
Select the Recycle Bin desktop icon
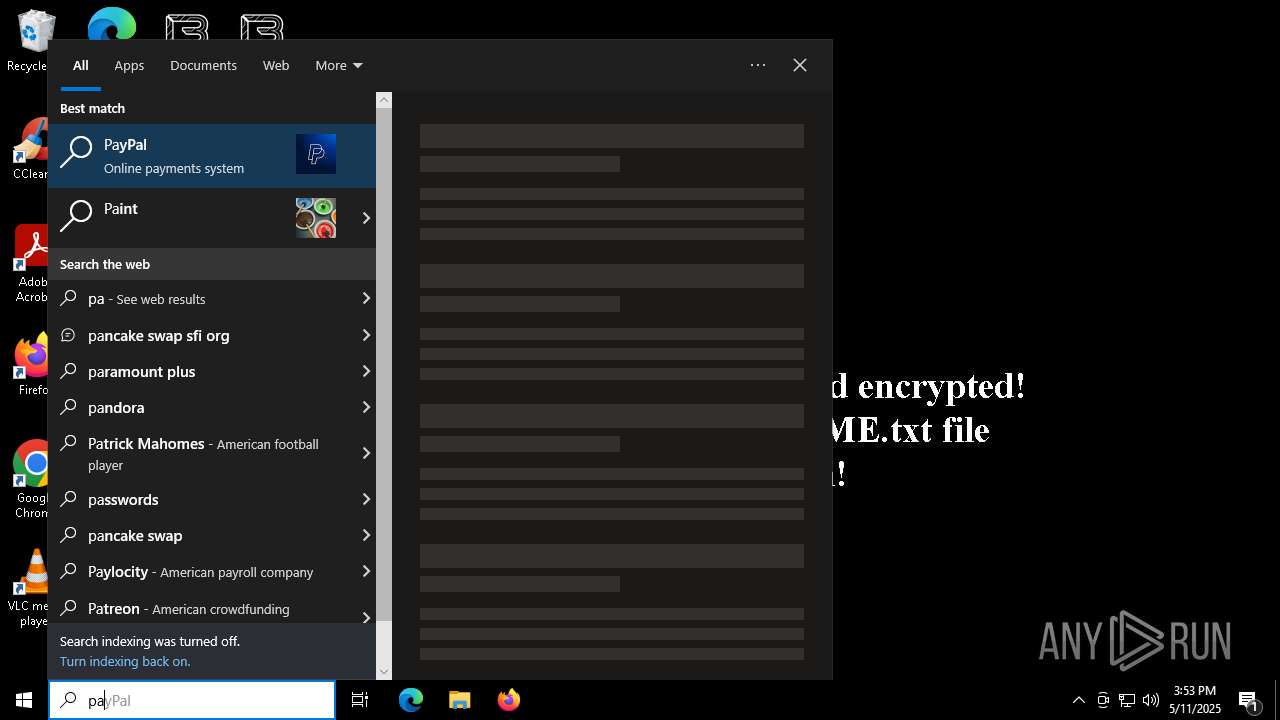coord(30,41)
